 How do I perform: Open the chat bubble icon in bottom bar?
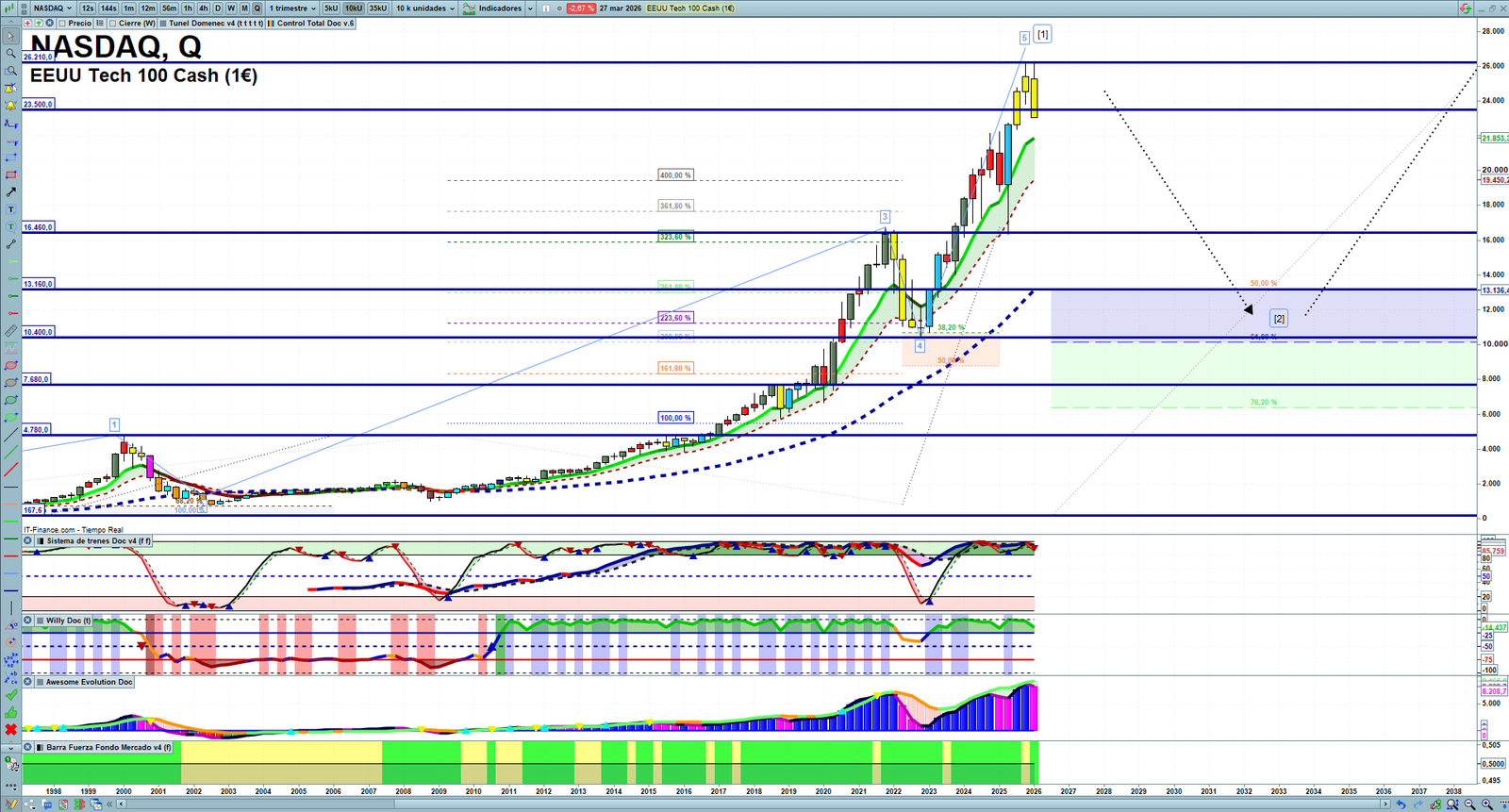46,804
